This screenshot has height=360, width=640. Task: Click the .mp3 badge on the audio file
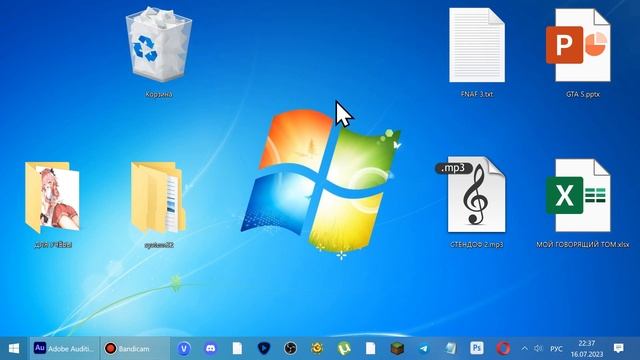(454, 168)
